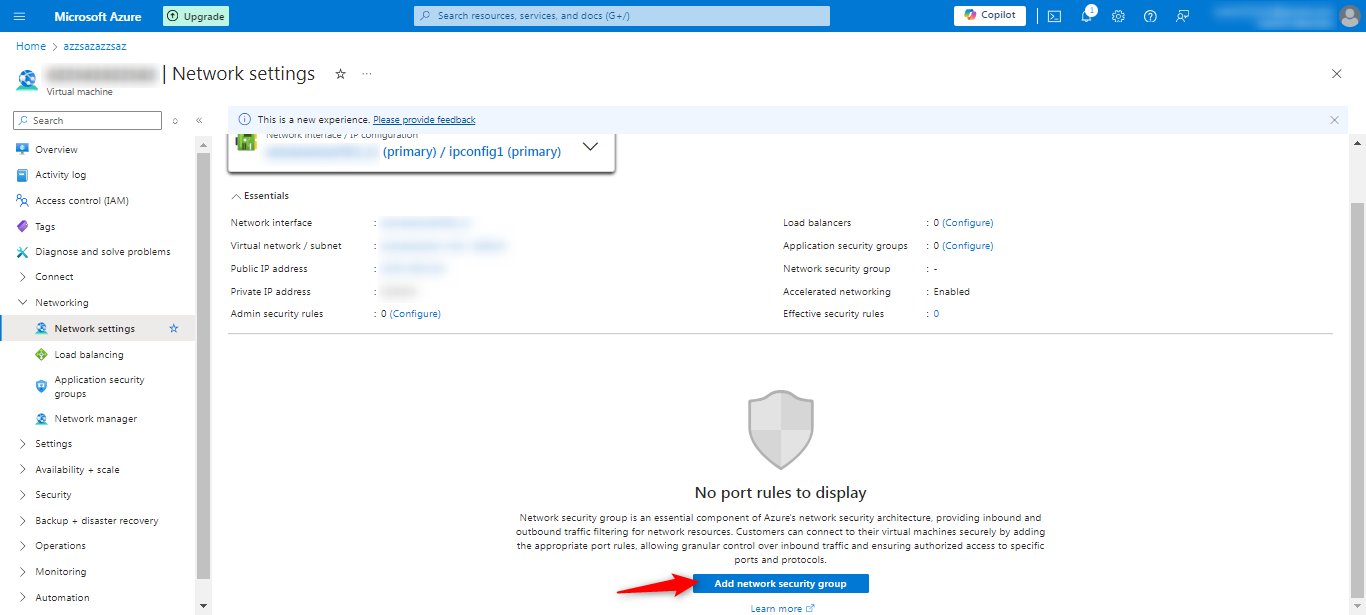This screenshot has height=615, width=1366.
Task: Select Load balancing menu item
Action: click(89, 354)
